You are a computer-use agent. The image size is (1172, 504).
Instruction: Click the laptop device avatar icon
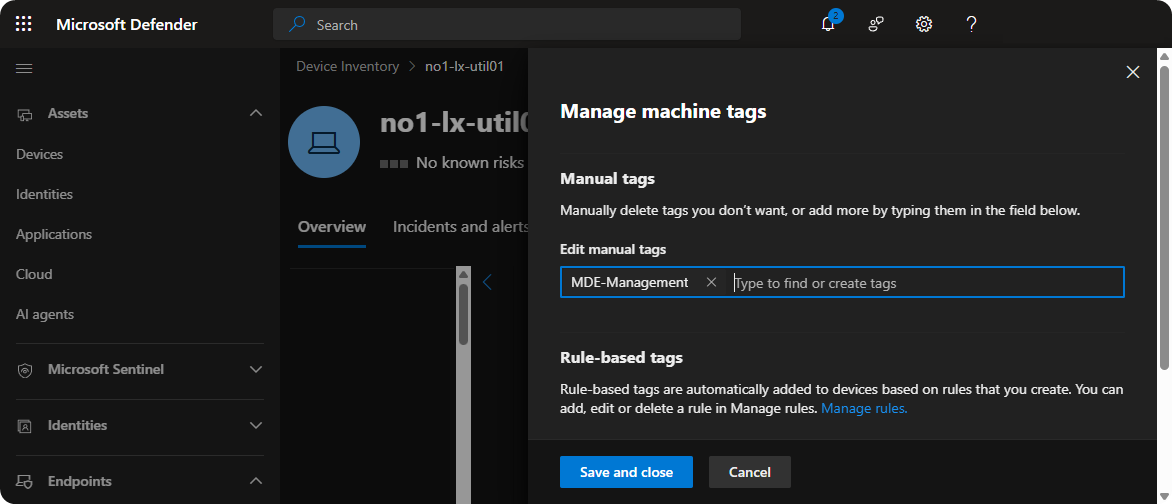coord(324,143)
